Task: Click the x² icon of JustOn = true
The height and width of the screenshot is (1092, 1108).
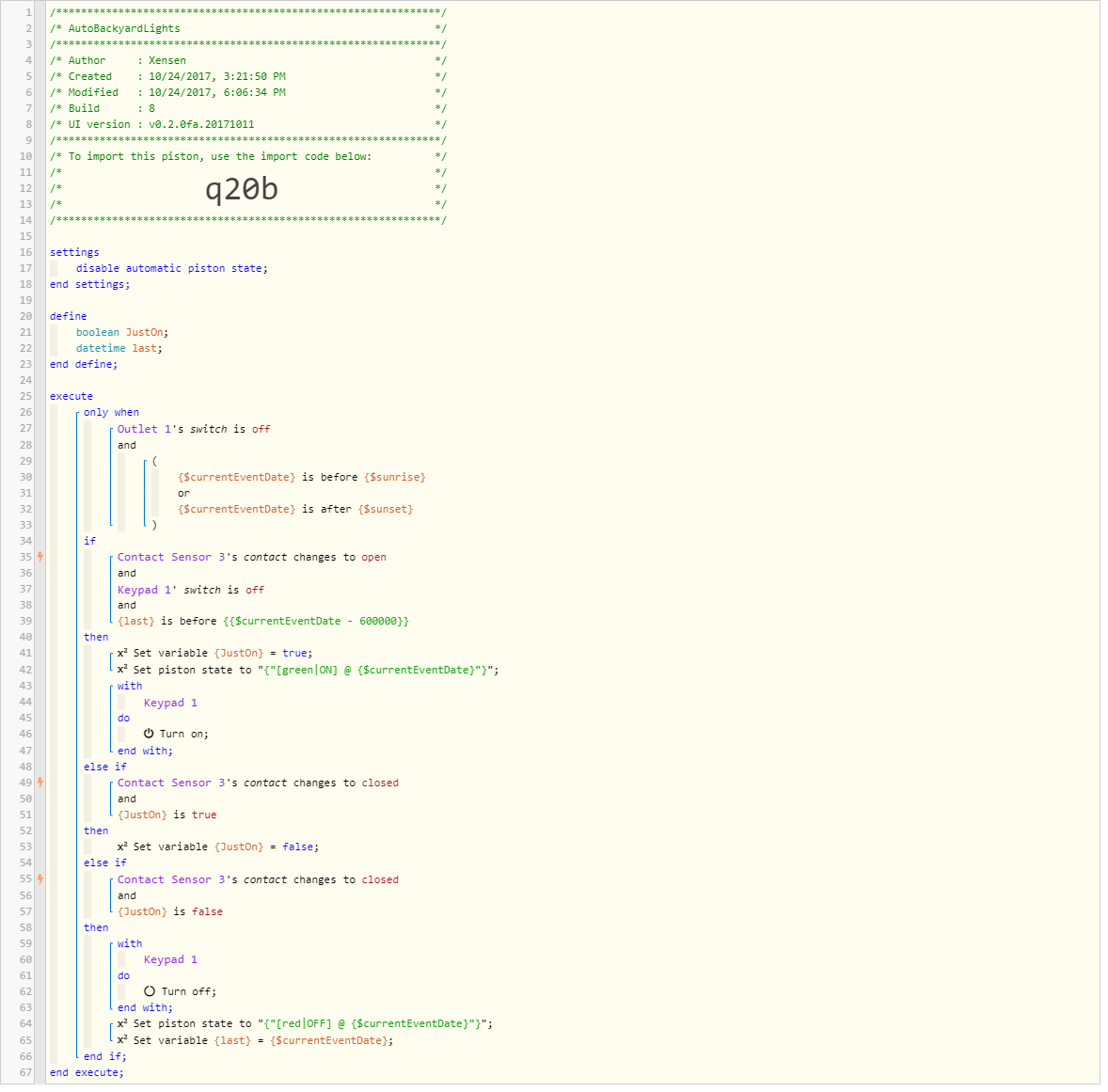Action: click(x=122, y=653)
